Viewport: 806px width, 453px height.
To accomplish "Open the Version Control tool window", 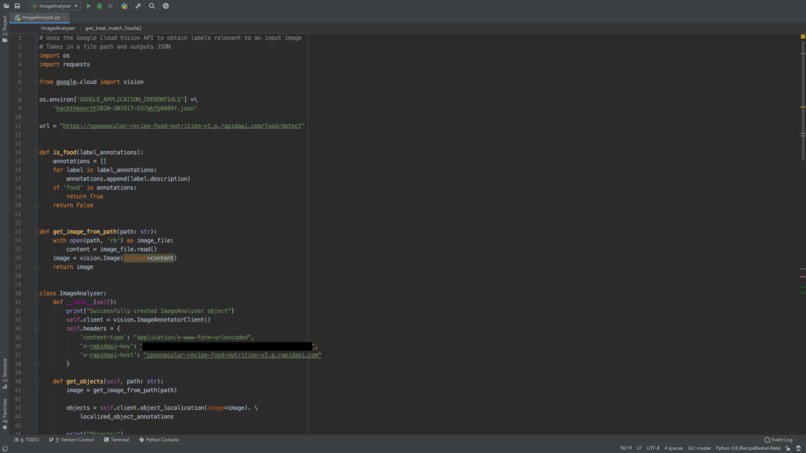I will point(71,440).
